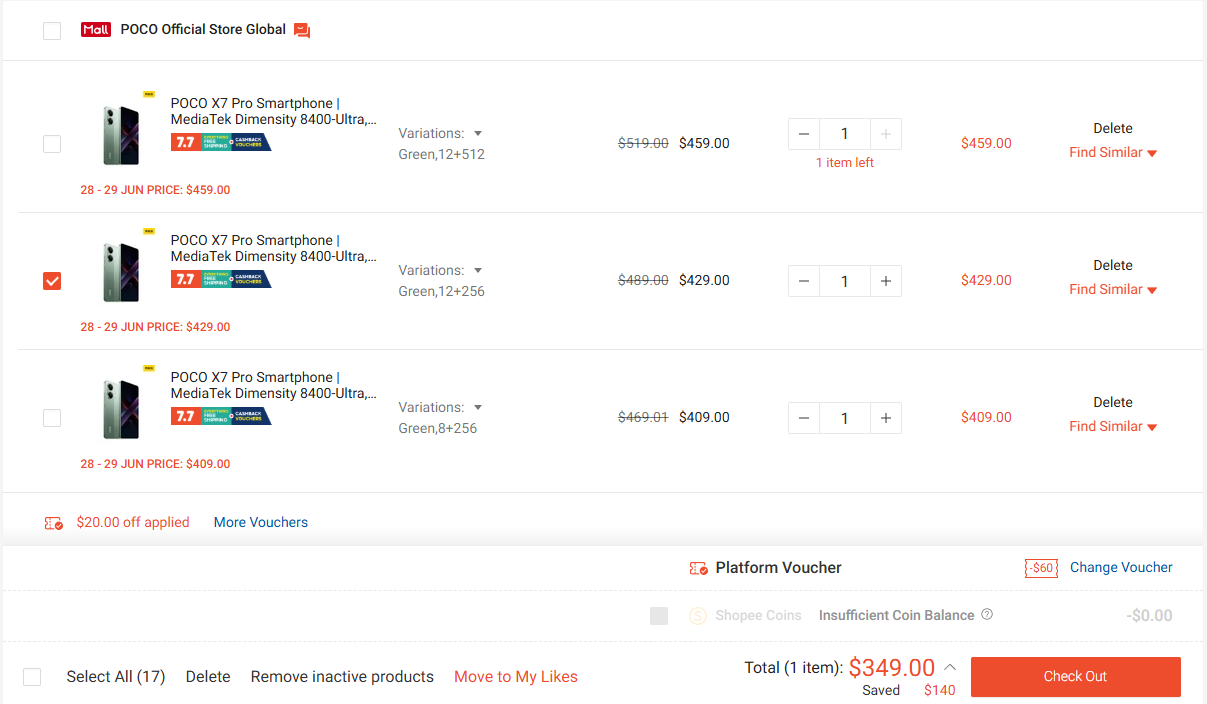Toggle the Shopee Coins checkbox
Image resolution: width=1207 pixels, height=704 pixels.
[659, 616]
